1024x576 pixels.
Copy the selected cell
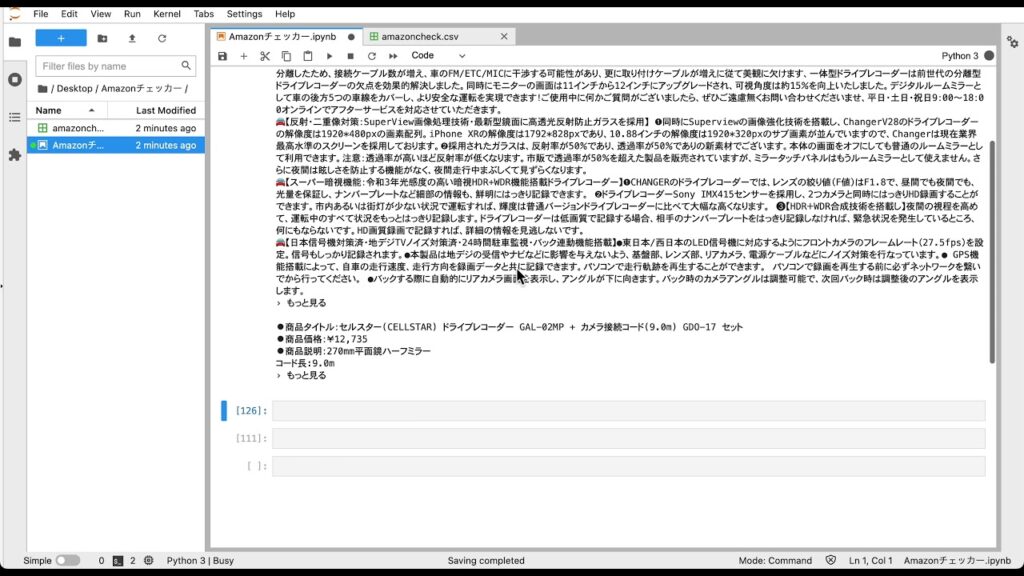[285, 57]
